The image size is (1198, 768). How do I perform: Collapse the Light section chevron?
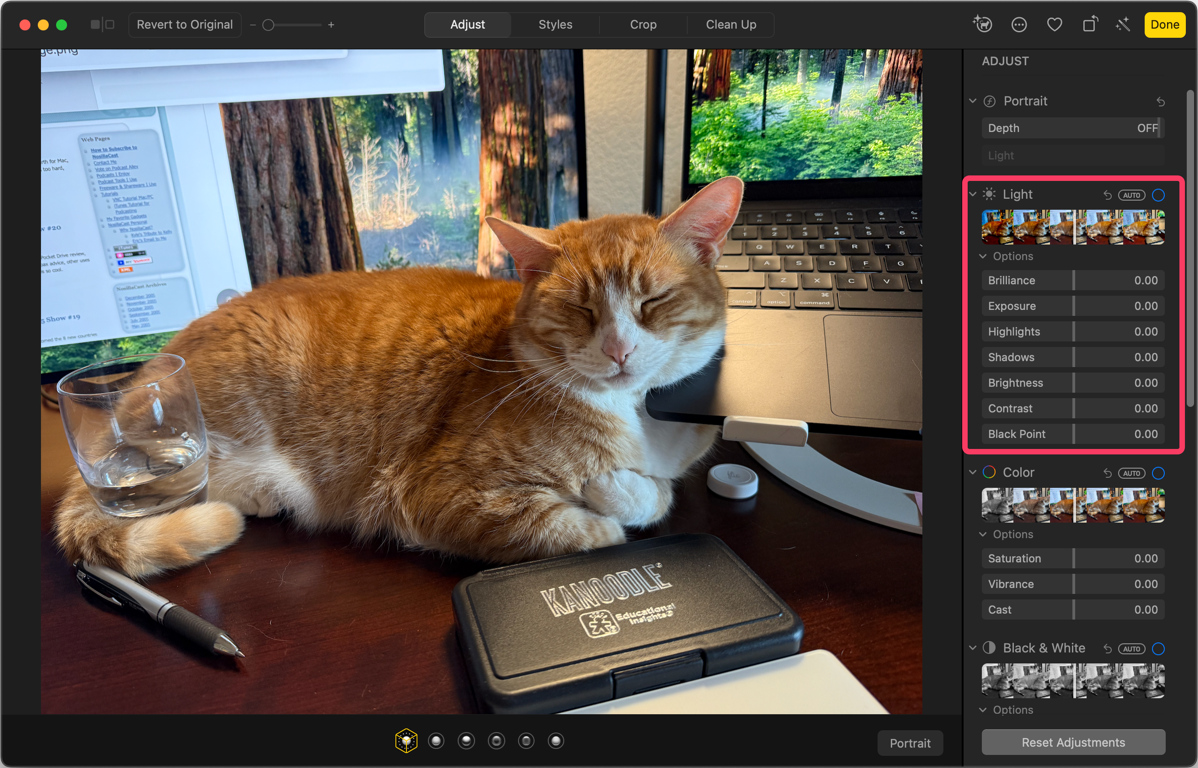pos(973,195)
